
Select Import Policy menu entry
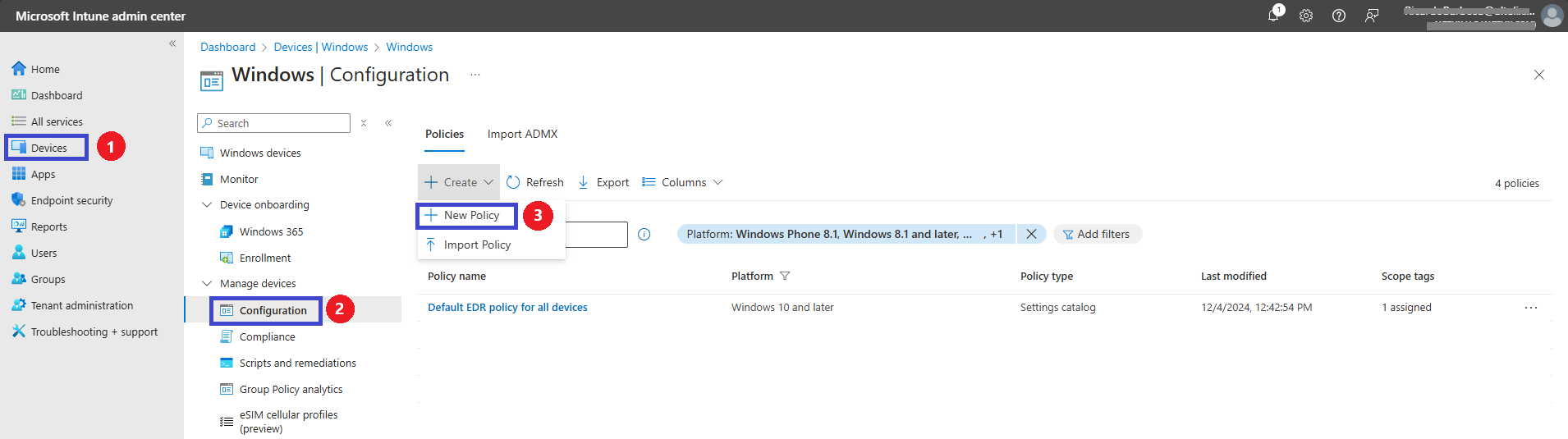pos(477,245)
